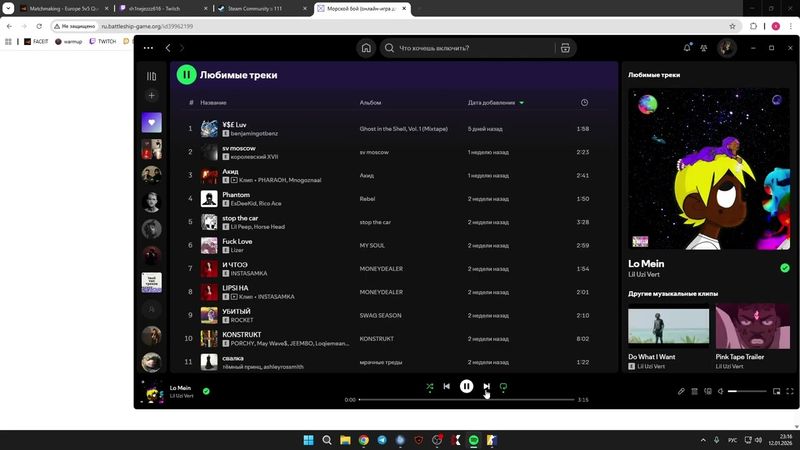
Task: Click the volume slider in player bar
Action: (745, 392)
